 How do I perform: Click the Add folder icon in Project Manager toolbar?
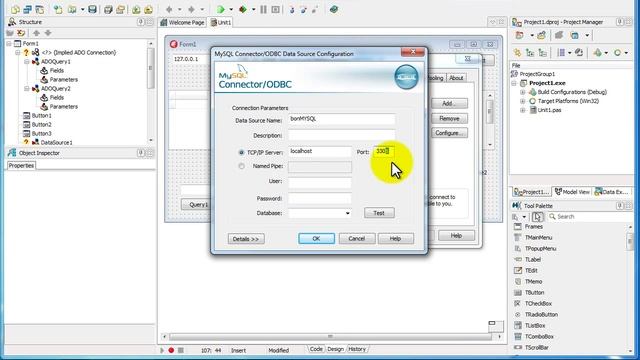[542, 36]
